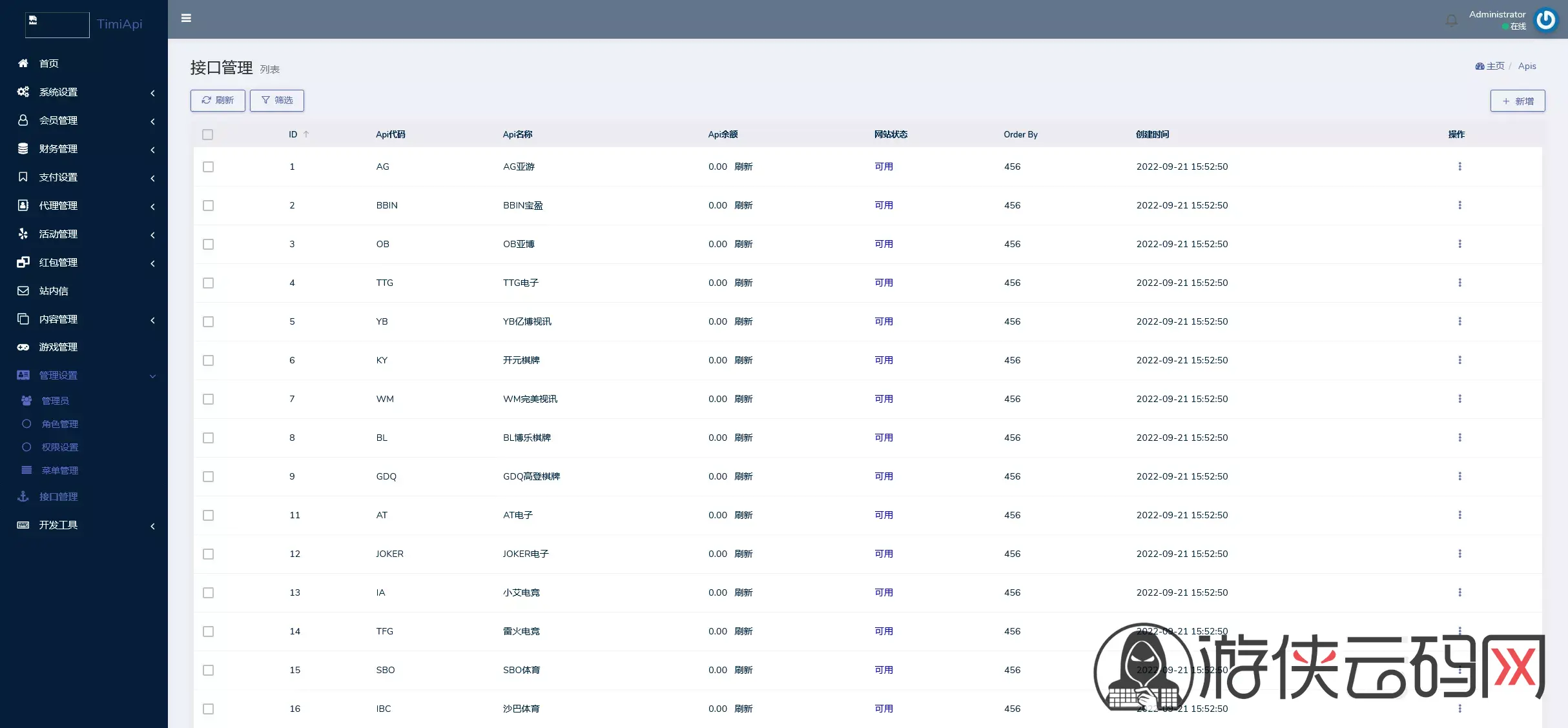Click the 创建时间 column header
Viewport: 1568px width, 728px height.
point(1152,134)
